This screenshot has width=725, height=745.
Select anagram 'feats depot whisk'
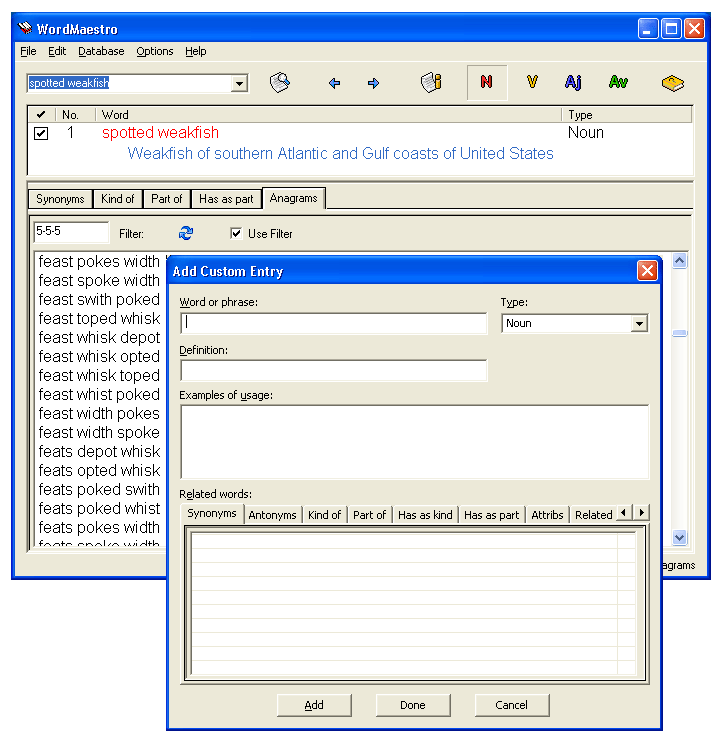point(99,451)
